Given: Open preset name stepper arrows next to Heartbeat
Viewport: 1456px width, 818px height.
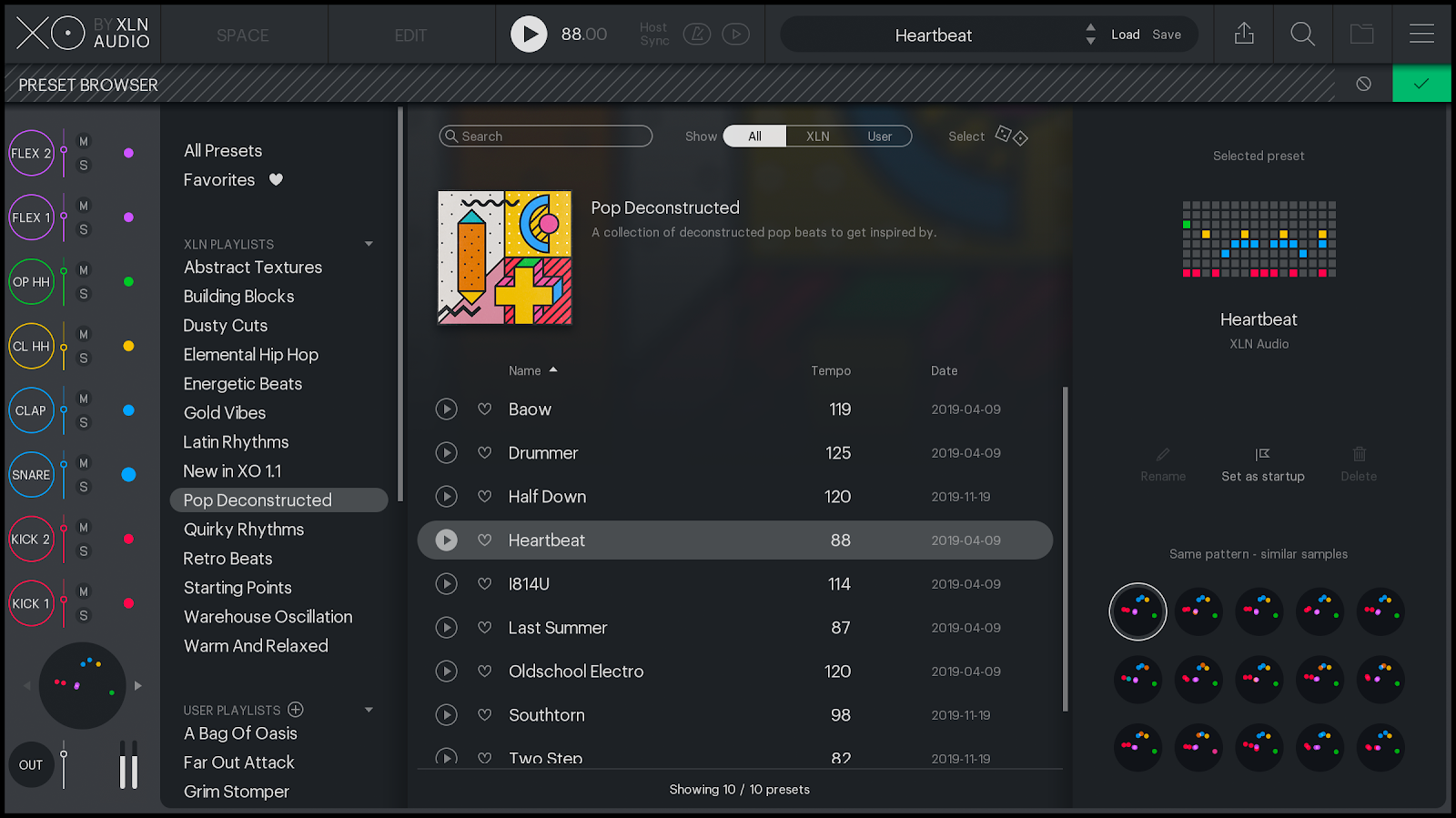Looking at the screenshot, I should 1090,35.
